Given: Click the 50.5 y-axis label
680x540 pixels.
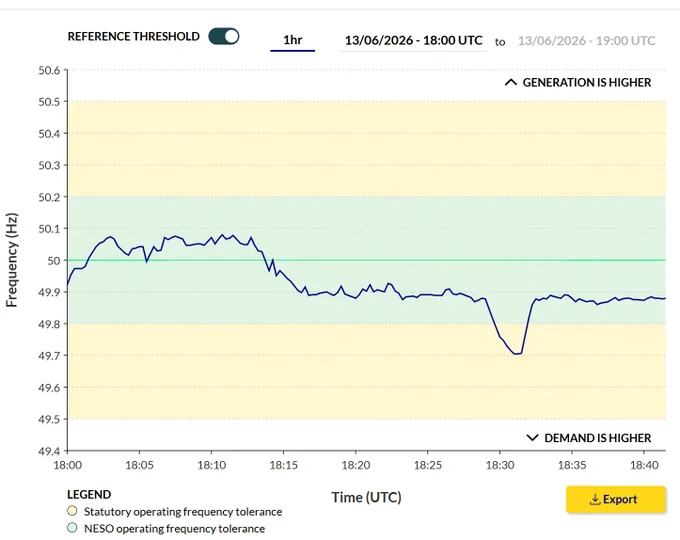Looking at the screenshot, I should point(49,102).
